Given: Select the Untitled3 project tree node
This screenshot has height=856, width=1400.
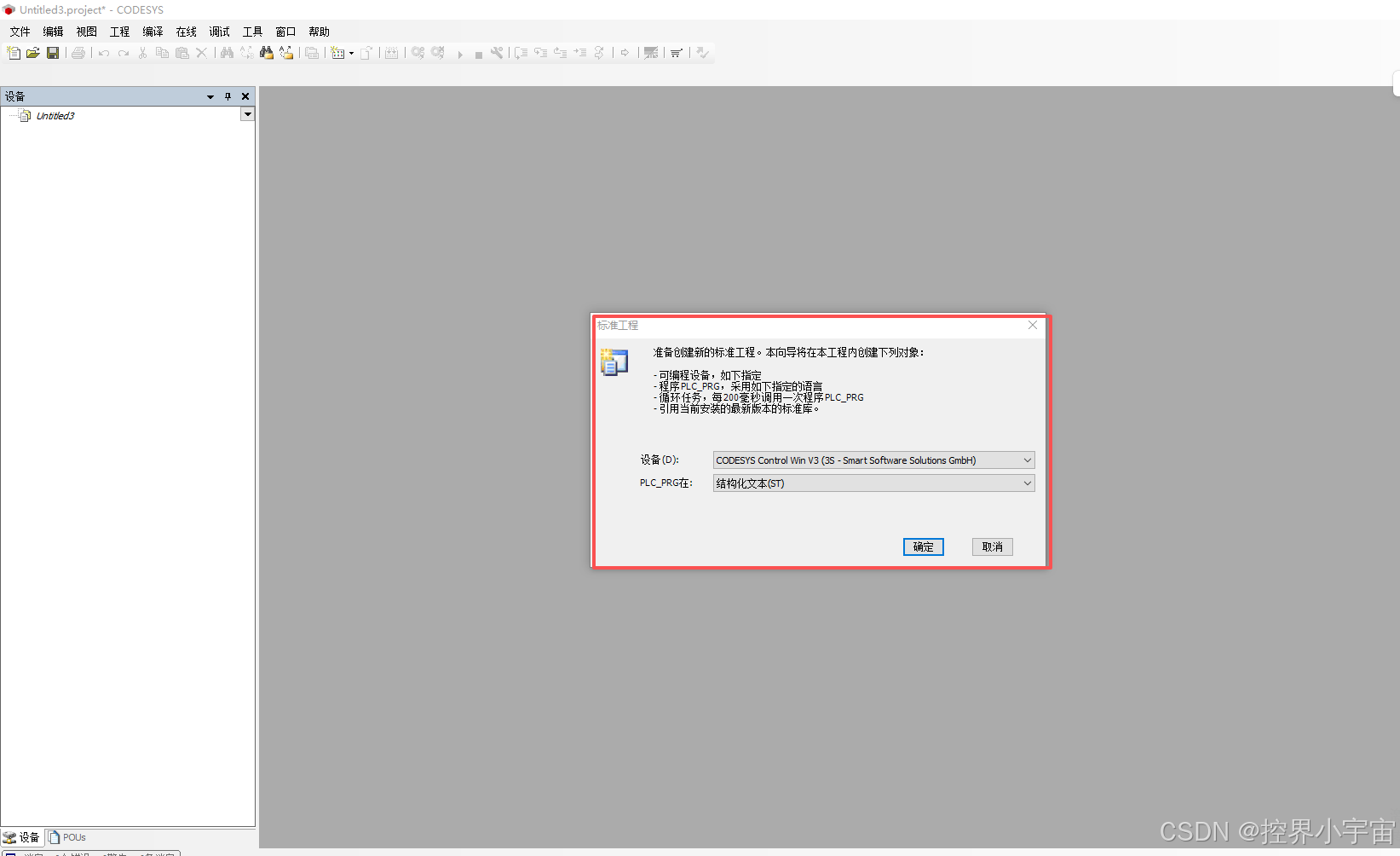Looking at the screenshot, I should coord(55,116).
